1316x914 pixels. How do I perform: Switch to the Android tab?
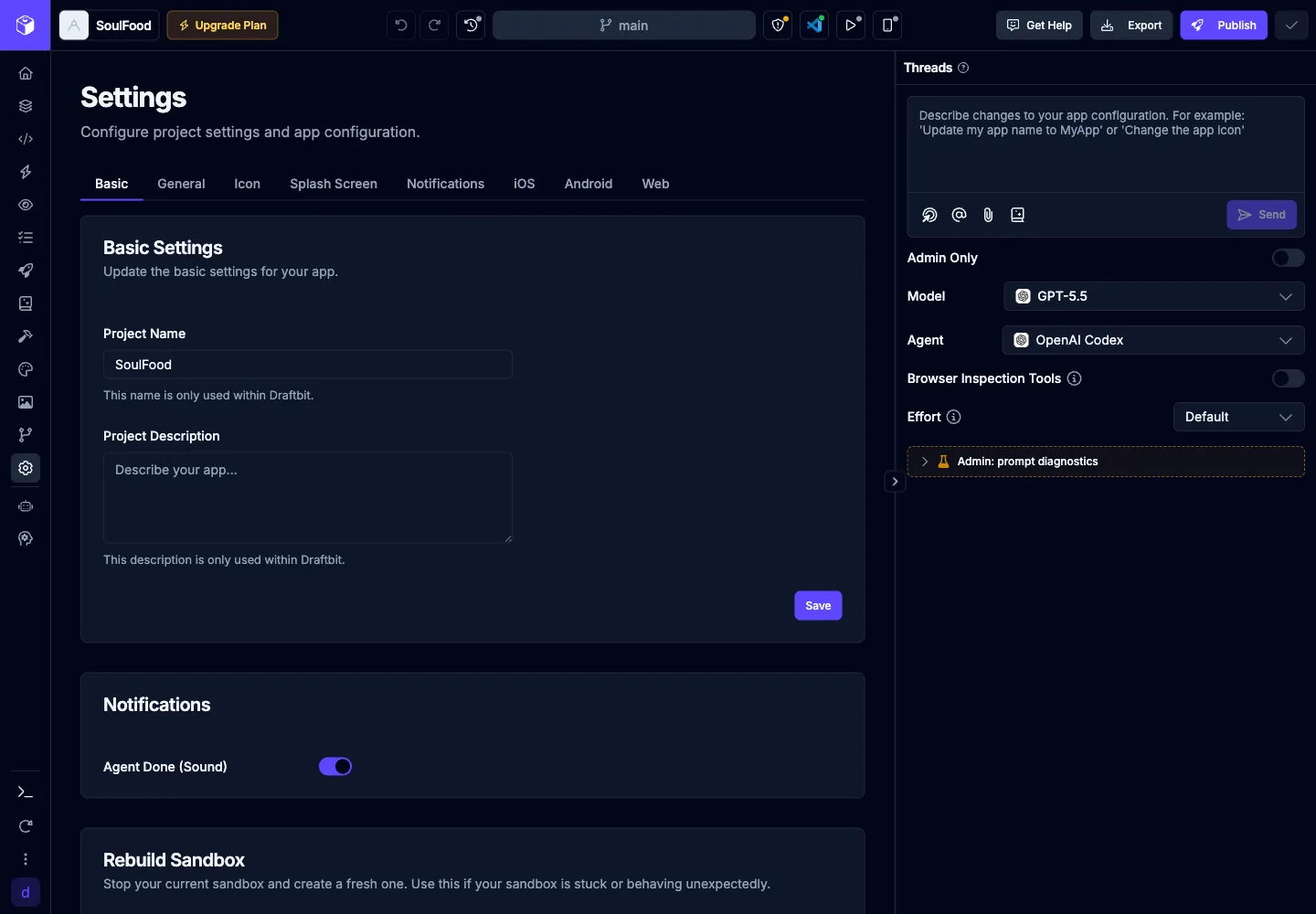coord(589,184)
